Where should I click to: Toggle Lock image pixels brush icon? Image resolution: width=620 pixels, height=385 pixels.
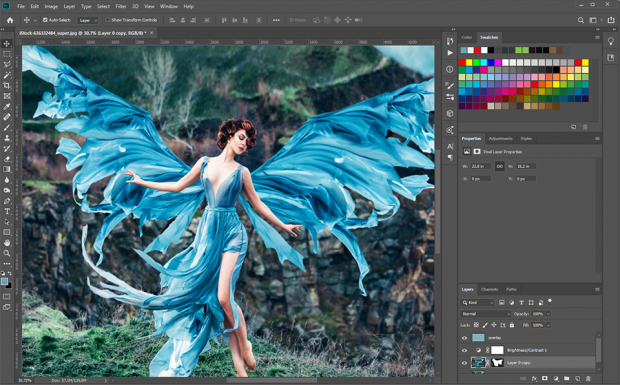[485, 325]
